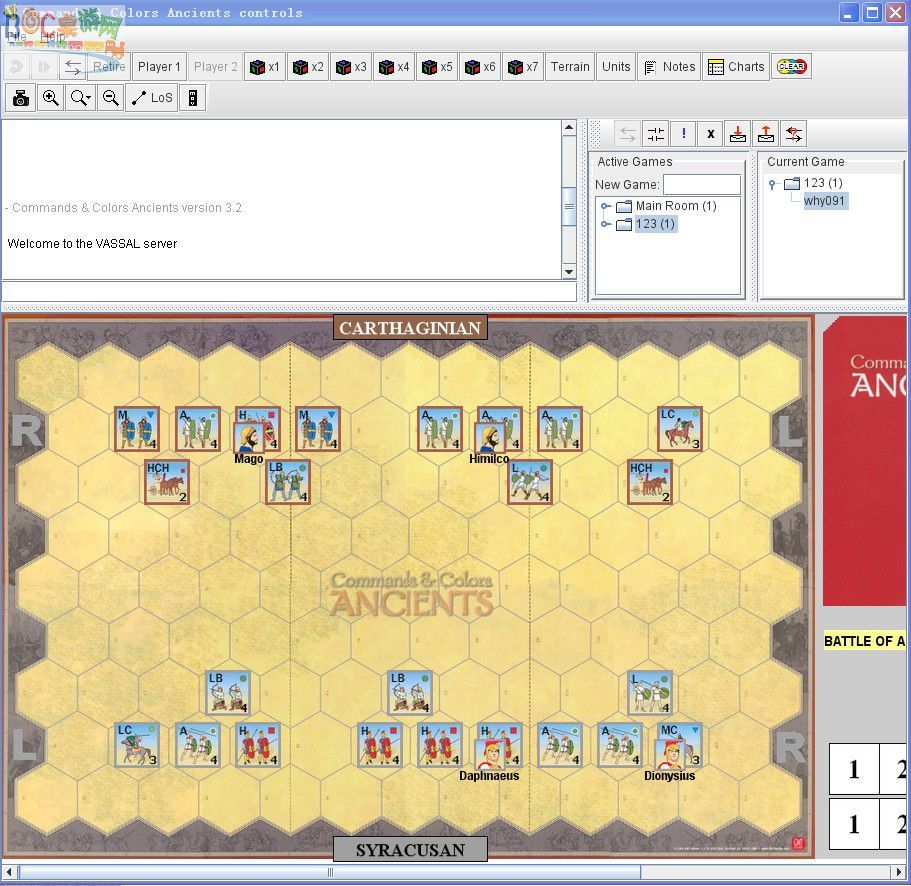911x886 pixels.
Task: Select the Dionysius leader piece
Action: [669, 755]
